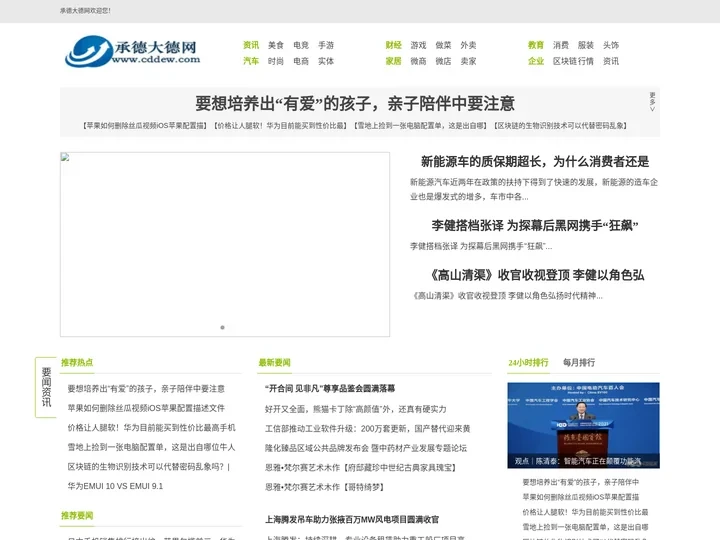The width and height of the screenshot is (720, 540).
Task: Select the 财经 category
Action: tap(394, 45)
